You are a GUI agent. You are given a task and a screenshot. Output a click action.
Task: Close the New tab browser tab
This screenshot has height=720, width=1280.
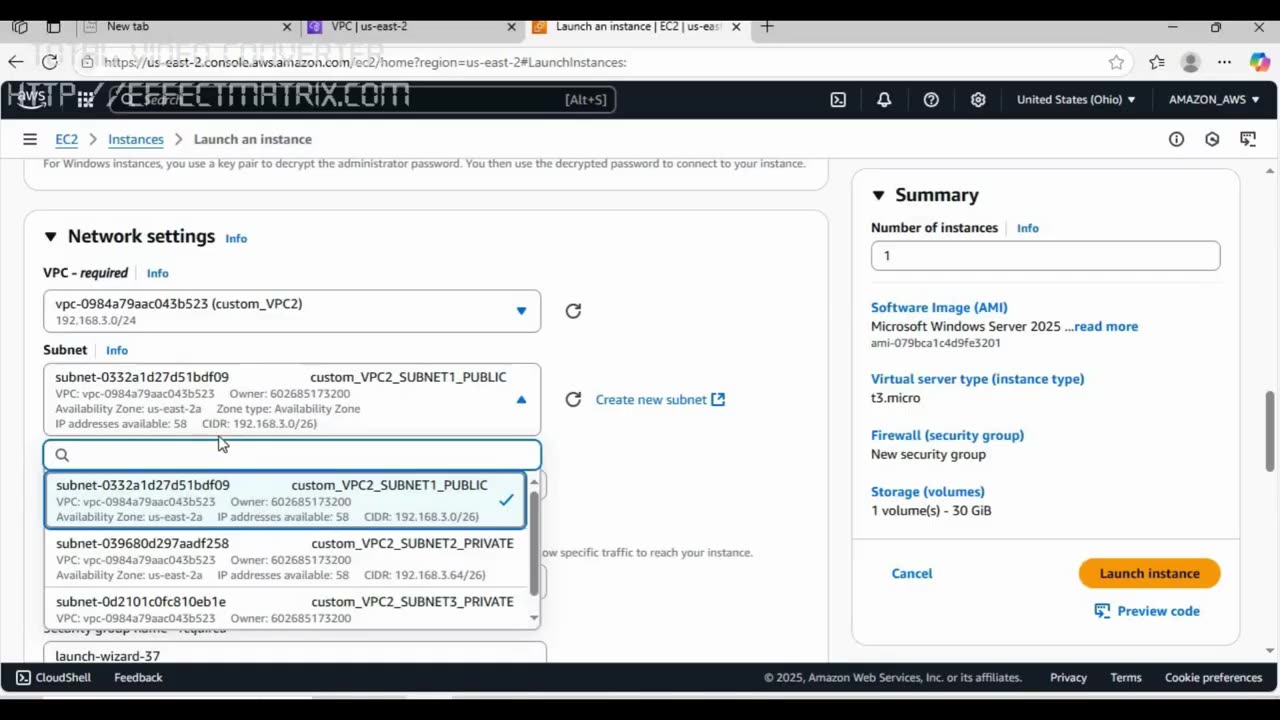click(x=288, y=27)
